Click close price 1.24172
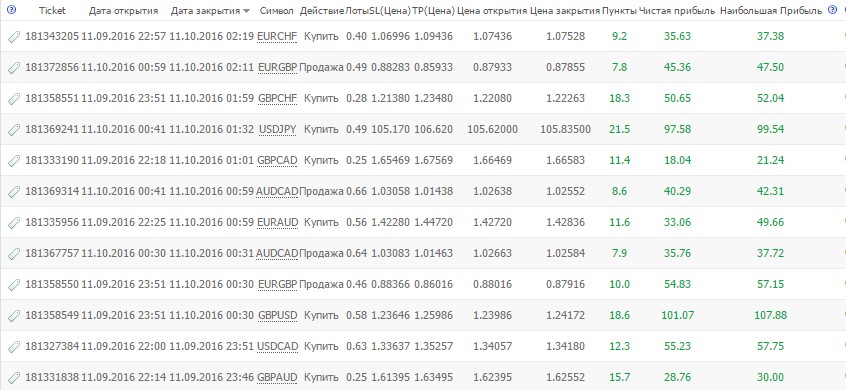The height and width of the screenshot is (390, 846). [x=565, y=315]
